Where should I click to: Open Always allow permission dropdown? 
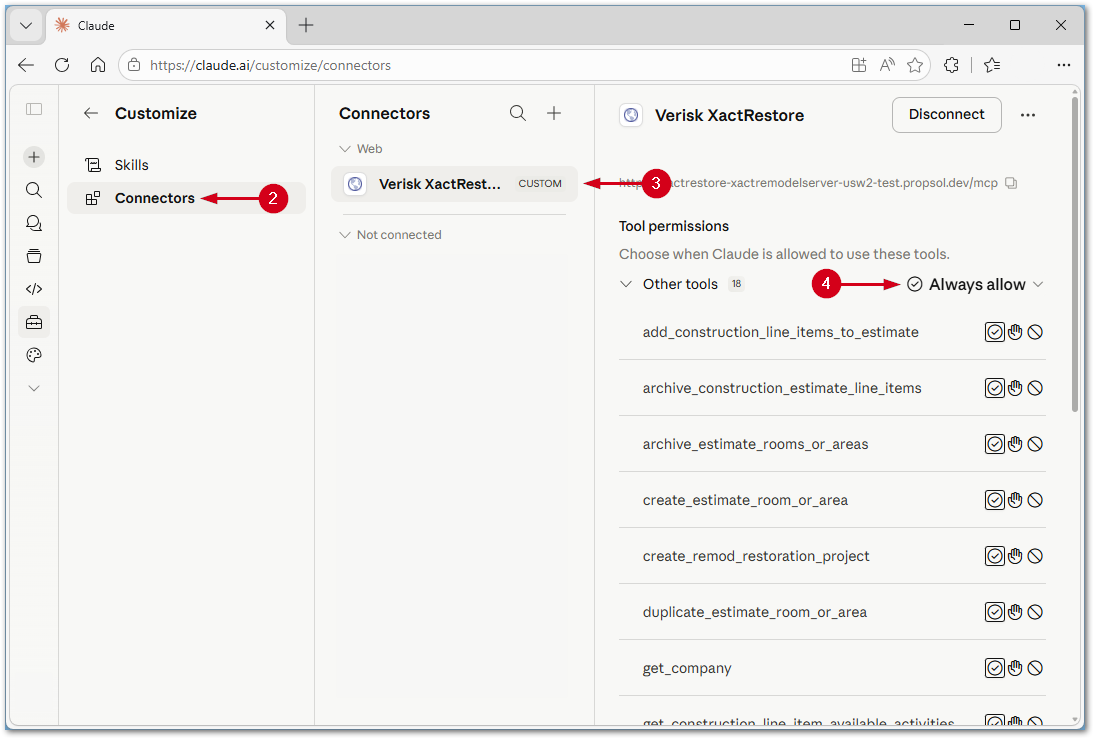pos(975,284)
